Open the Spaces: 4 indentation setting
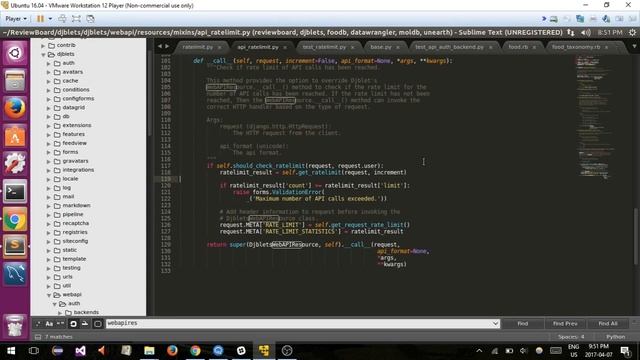This screenshot has height=360, width=640. pos(571,337)
